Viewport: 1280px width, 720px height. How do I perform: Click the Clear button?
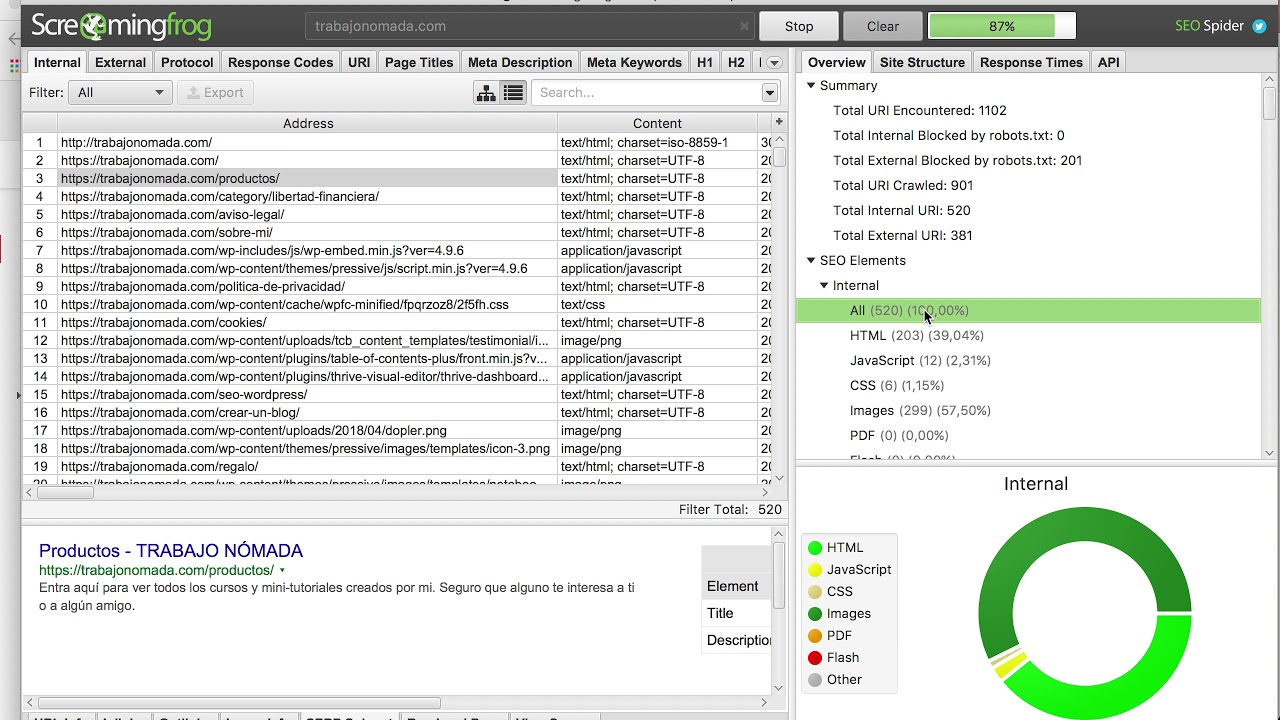tap(883, 26)
